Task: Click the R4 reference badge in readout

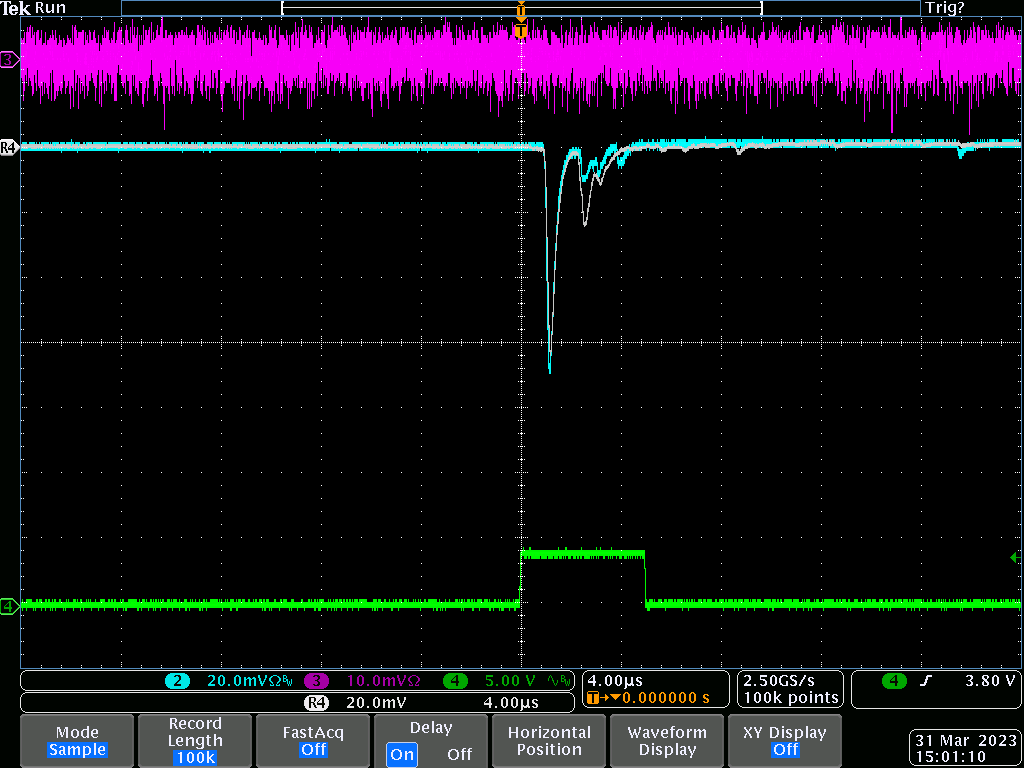Action: click(x=316, y=703)
